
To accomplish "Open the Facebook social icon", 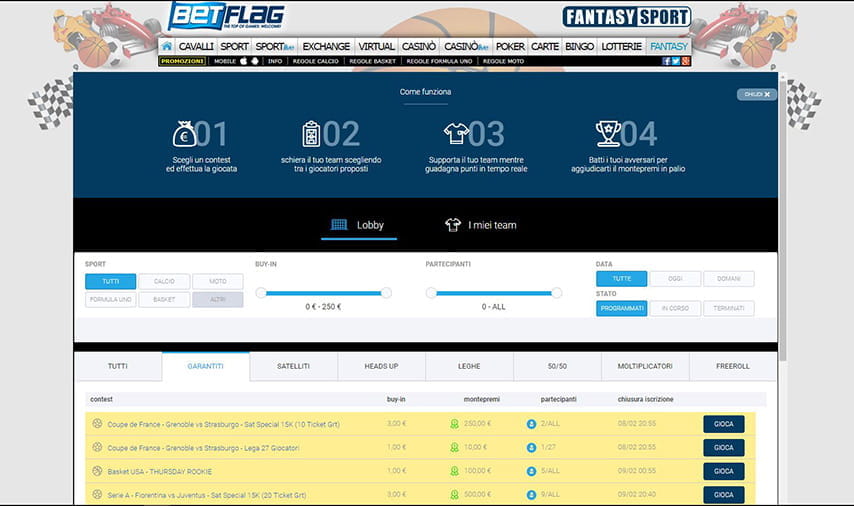I will 666,61.
